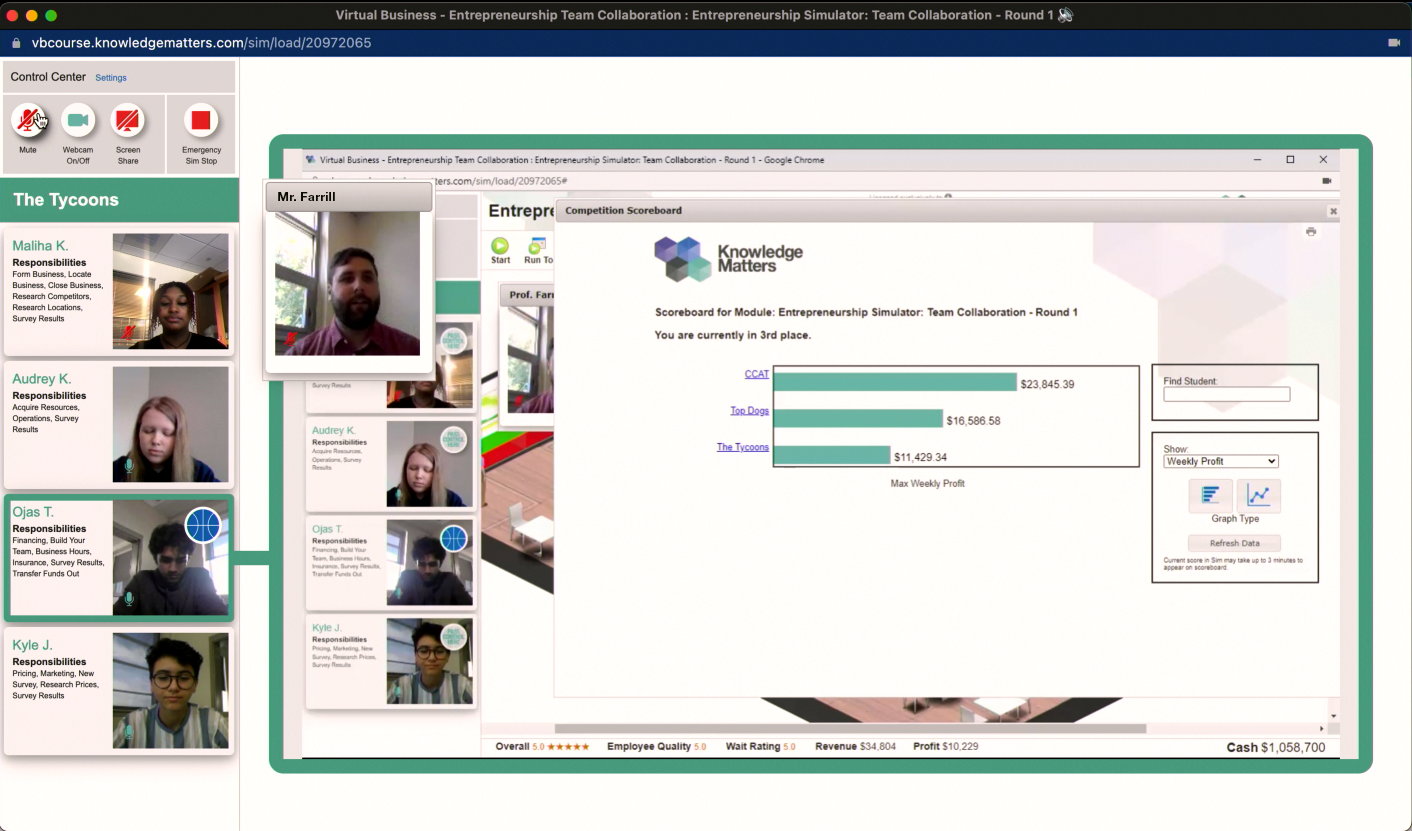Image resolution: width=1412 pixels, height=831 pixels.
Task: Click the basketball badge on Ojas T.
Action: pyautogui.click(x=203, y=525)
